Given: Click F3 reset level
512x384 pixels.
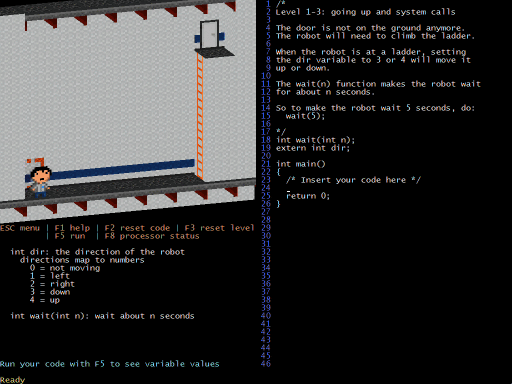Looking at the screenshot, I should (220, 228).
